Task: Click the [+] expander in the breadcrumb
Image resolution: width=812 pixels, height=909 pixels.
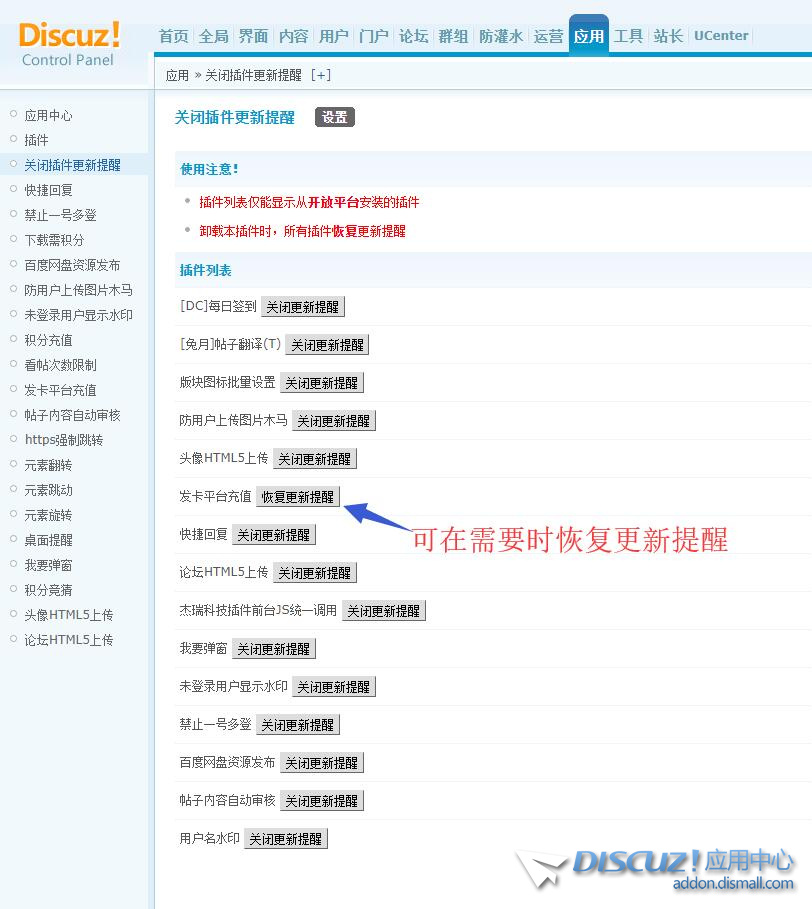Action: (321, 75)
